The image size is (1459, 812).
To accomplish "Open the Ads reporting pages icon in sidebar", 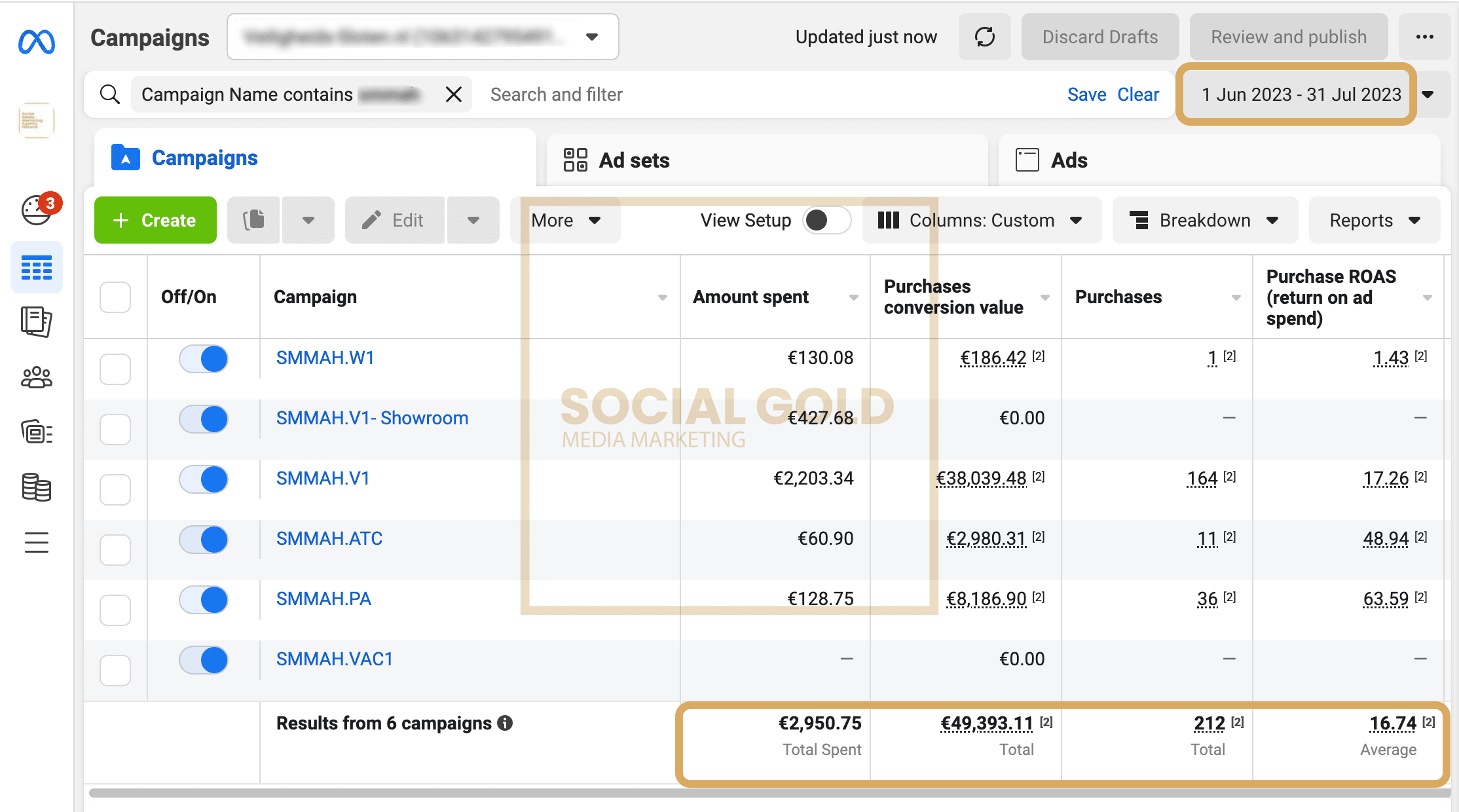I will (x=37, y=322).
